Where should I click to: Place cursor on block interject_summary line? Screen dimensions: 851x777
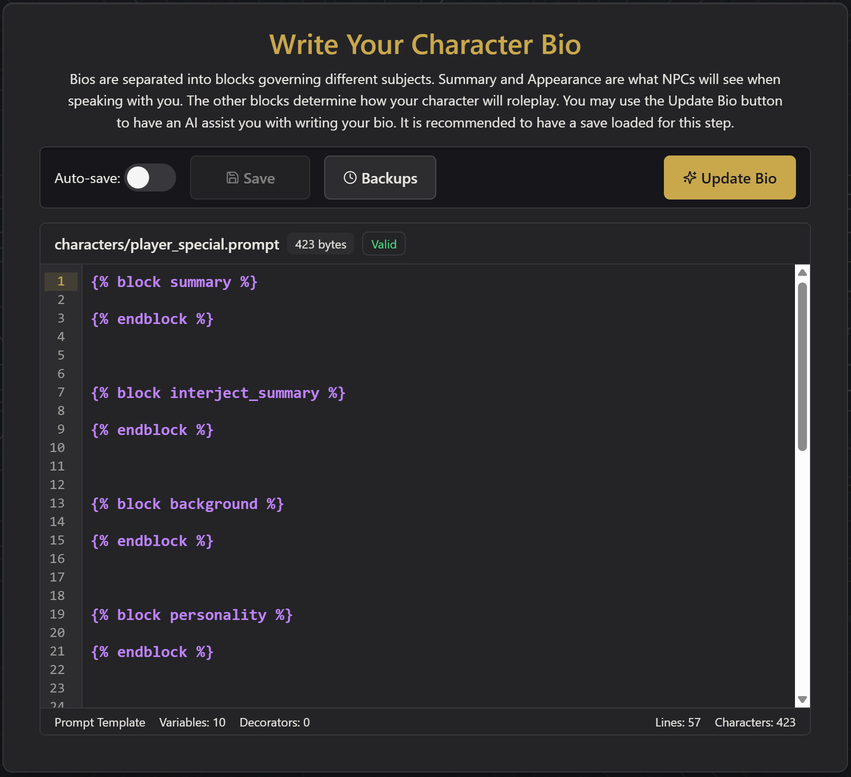click(218, 393)
